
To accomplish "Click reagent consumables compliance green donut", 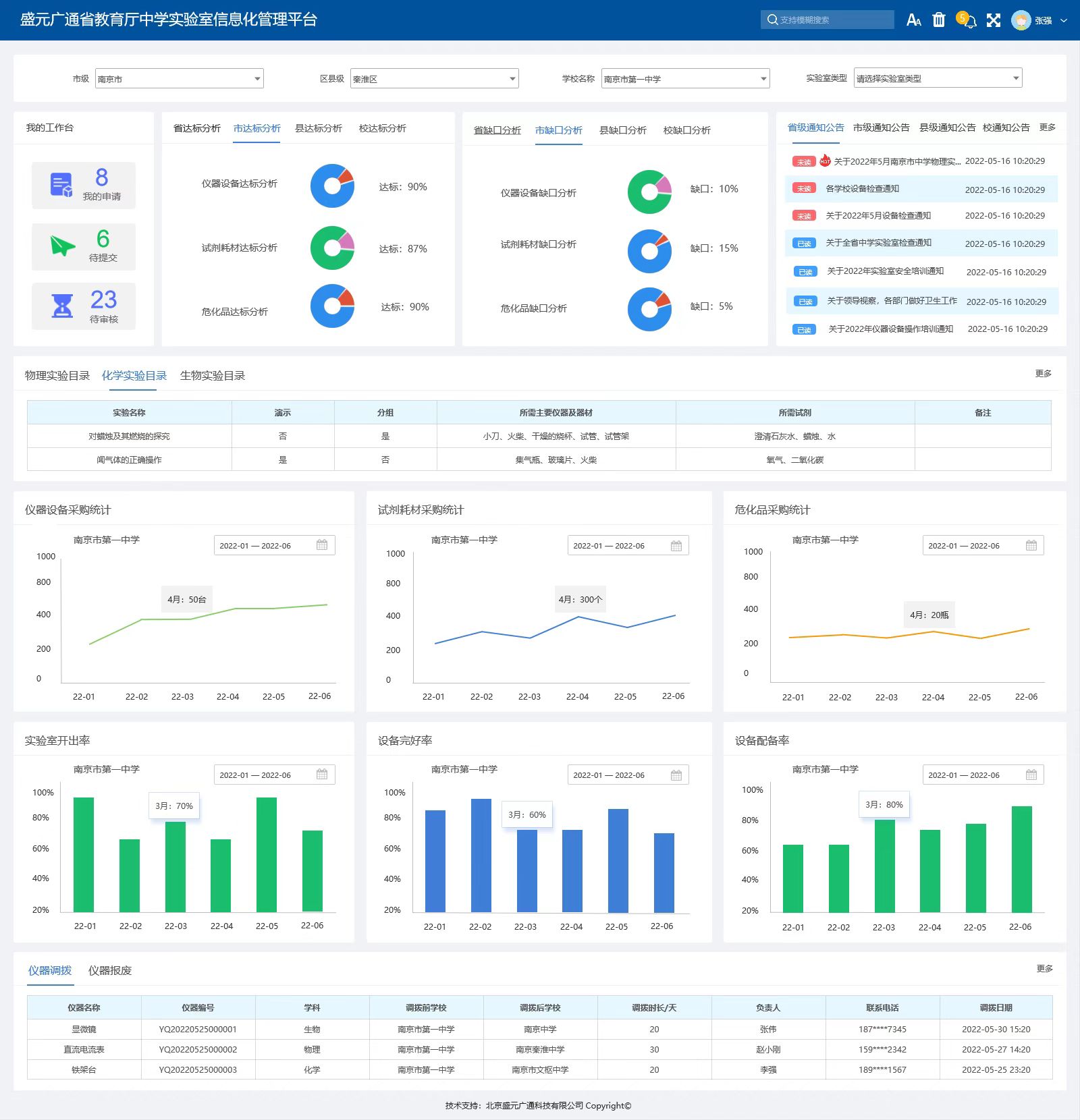I will [x=332, y=248].
